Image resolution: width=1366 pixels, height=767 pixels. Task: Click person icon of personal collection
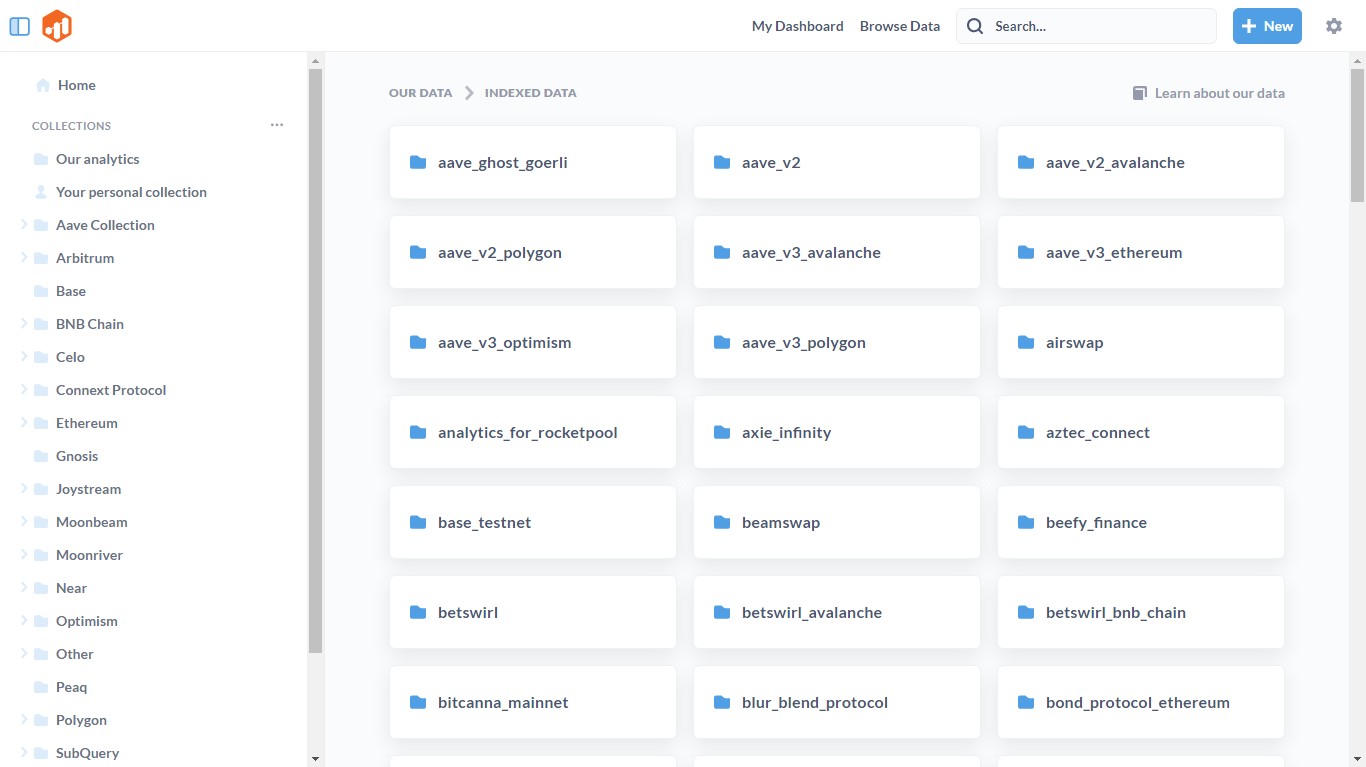pos(41,192)
